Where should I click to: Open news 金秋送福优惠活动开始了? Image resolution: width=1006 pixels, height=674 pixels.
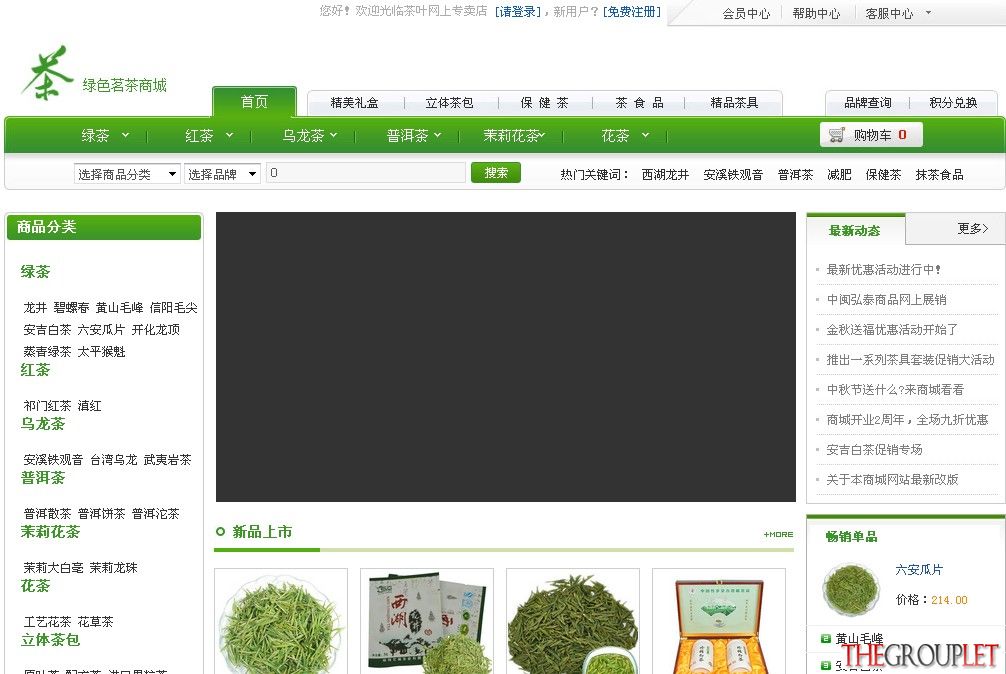tap(892, 330)
